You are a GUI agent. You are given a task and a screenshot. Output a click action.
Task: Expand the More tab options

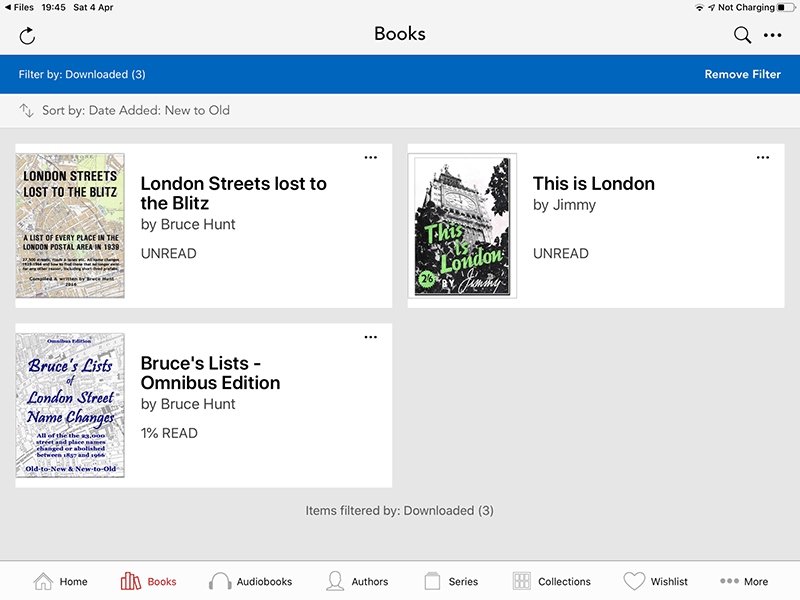[x=744, y=581]
